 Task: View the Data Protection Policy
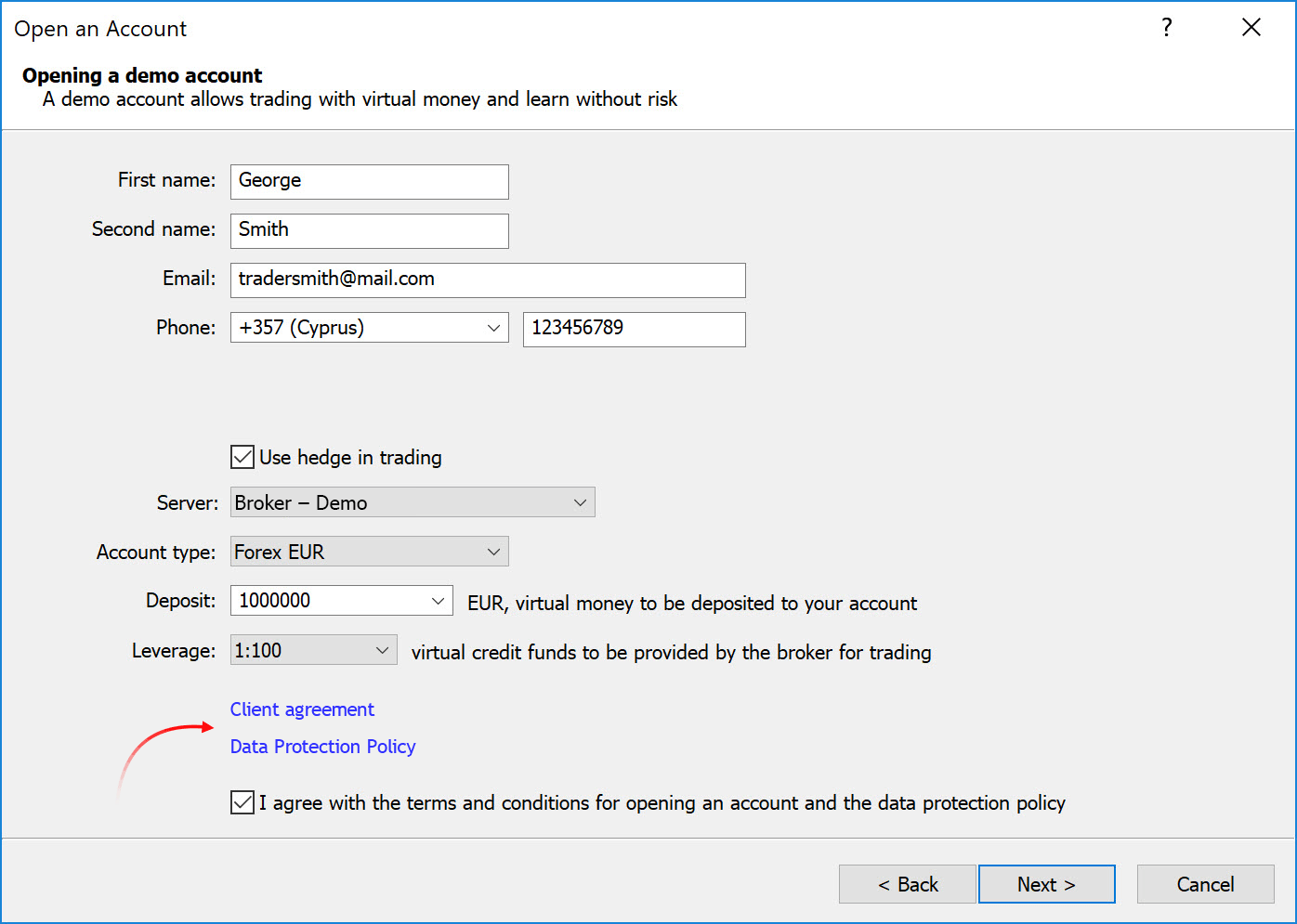tap(322, 746)
